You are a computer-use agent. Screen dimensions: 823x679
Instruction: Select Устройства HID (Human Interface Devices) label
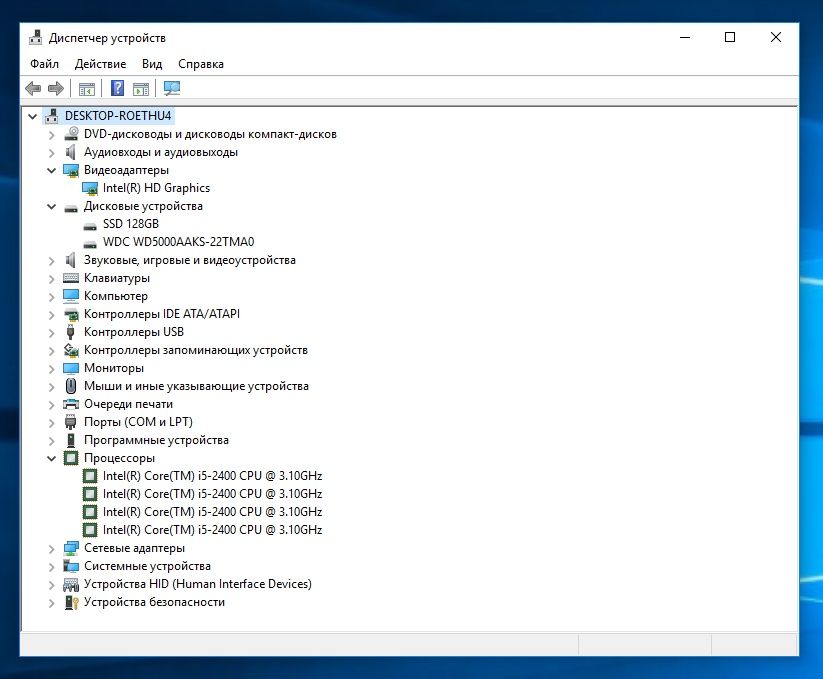pos(198,584)
